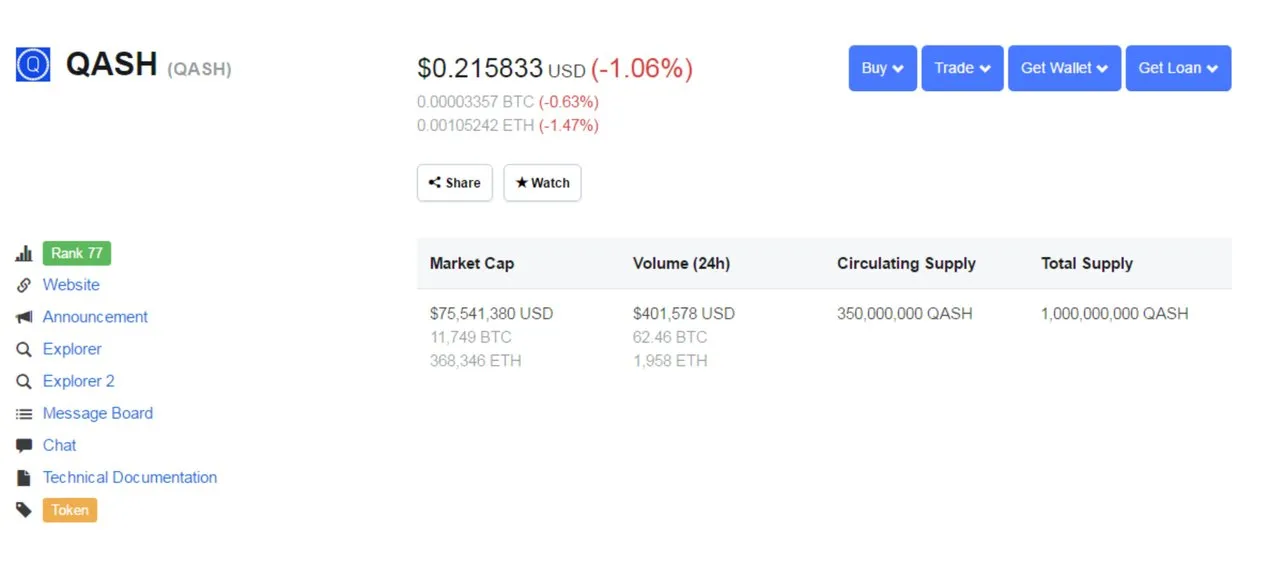Click the Share button

point(455,183)
